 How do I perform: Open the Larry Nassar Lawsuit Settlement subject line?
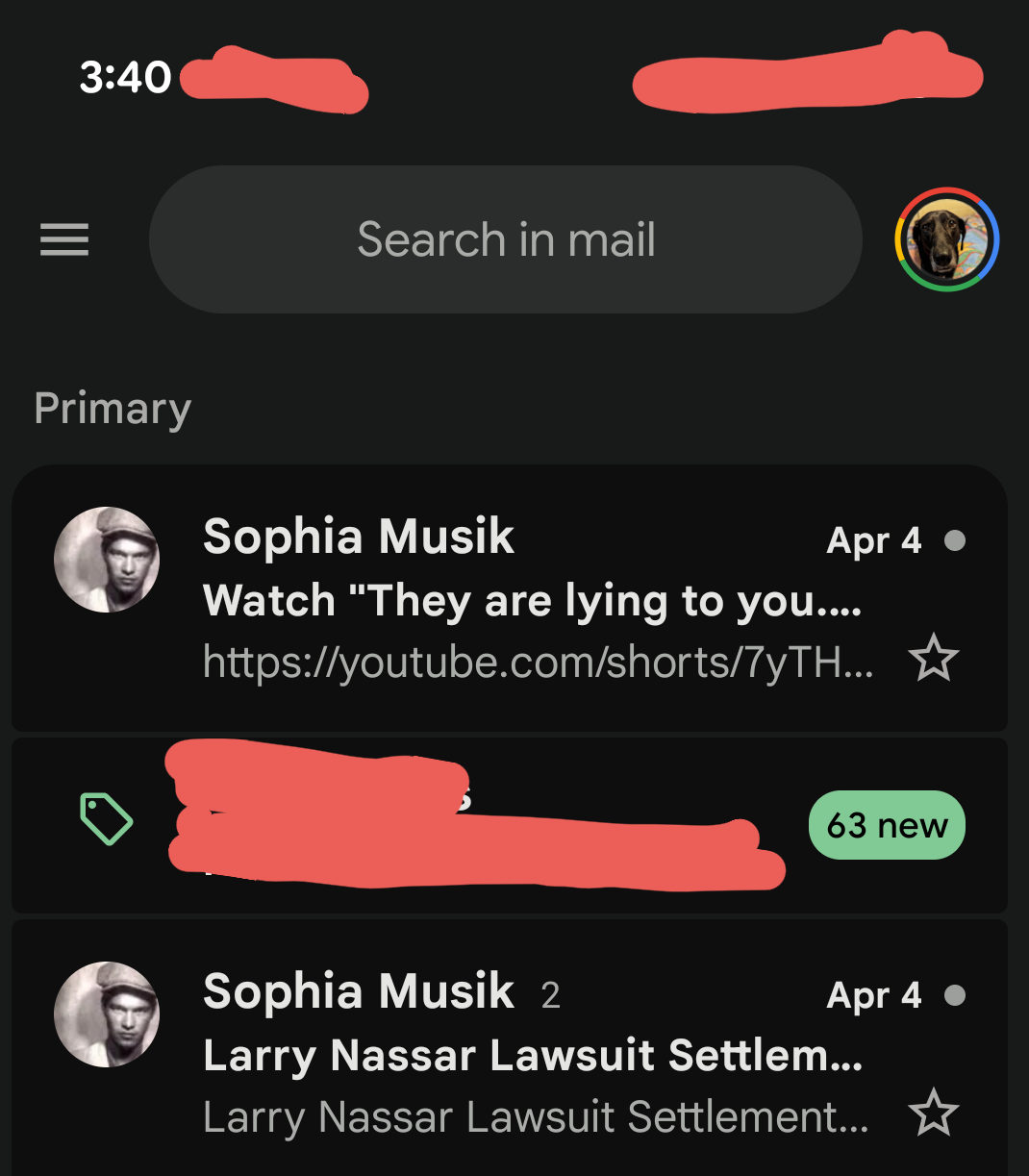click(532, 1056)
